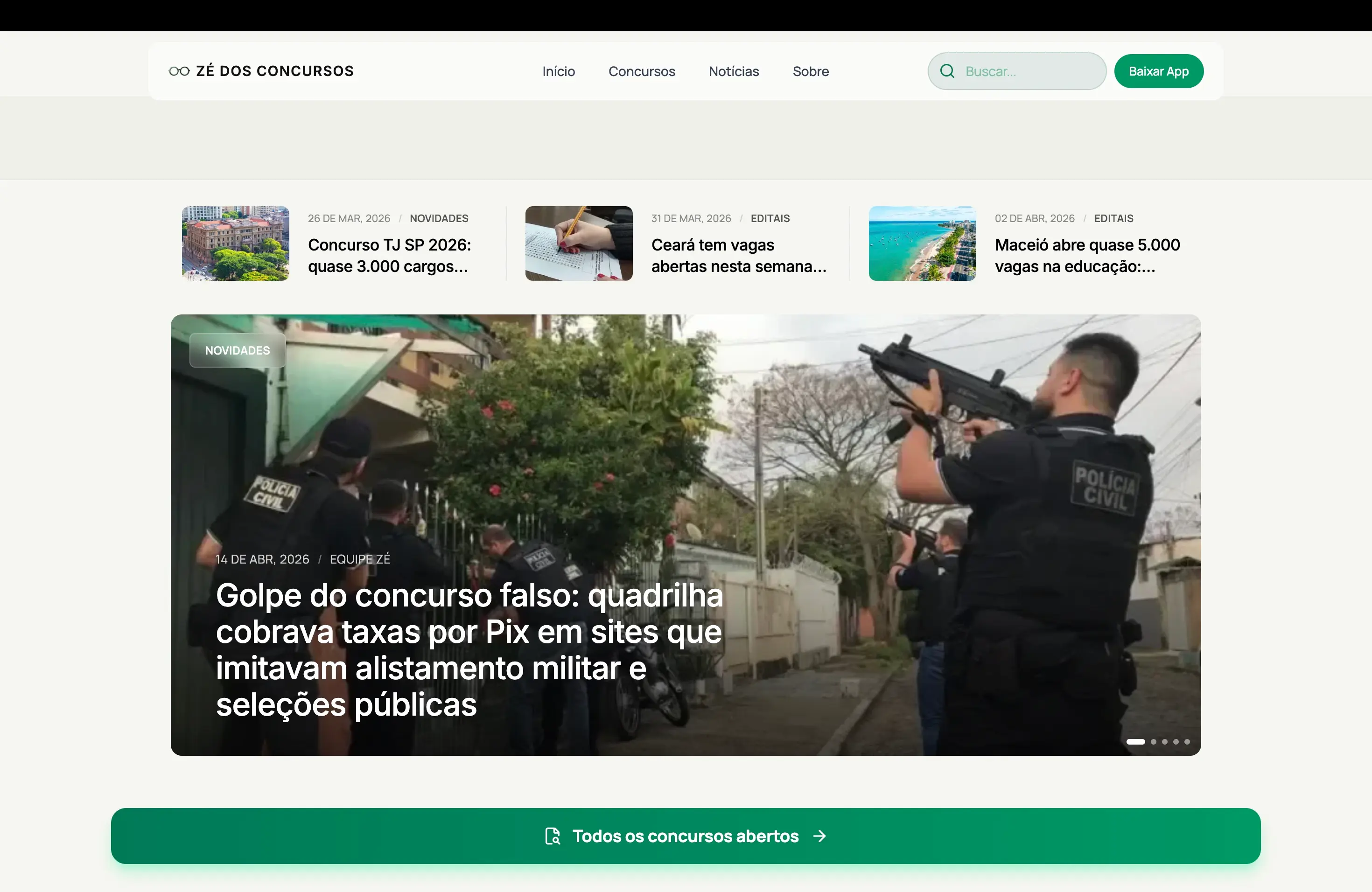Open the Ceará tem vagas abertas article
Screen dimensions: 1372x892
pos(738,255)
